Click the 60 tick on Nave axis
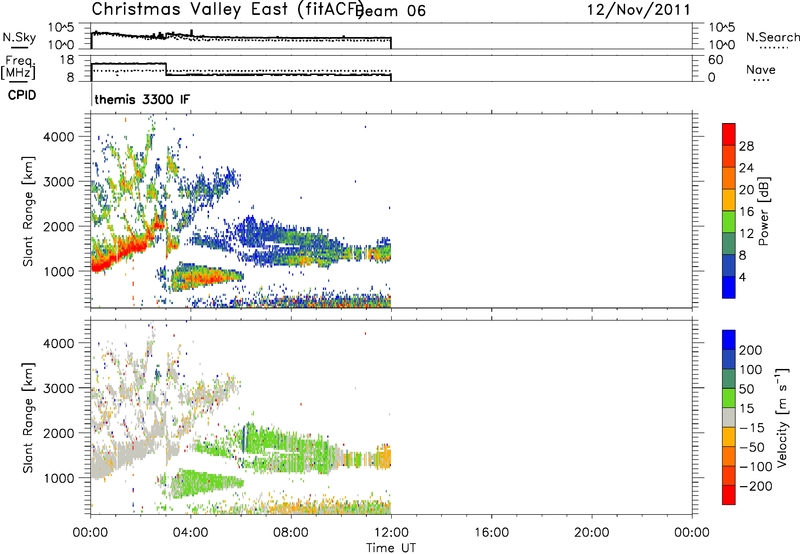The width and height of the screenshot is (800, 554). (716, 60)
